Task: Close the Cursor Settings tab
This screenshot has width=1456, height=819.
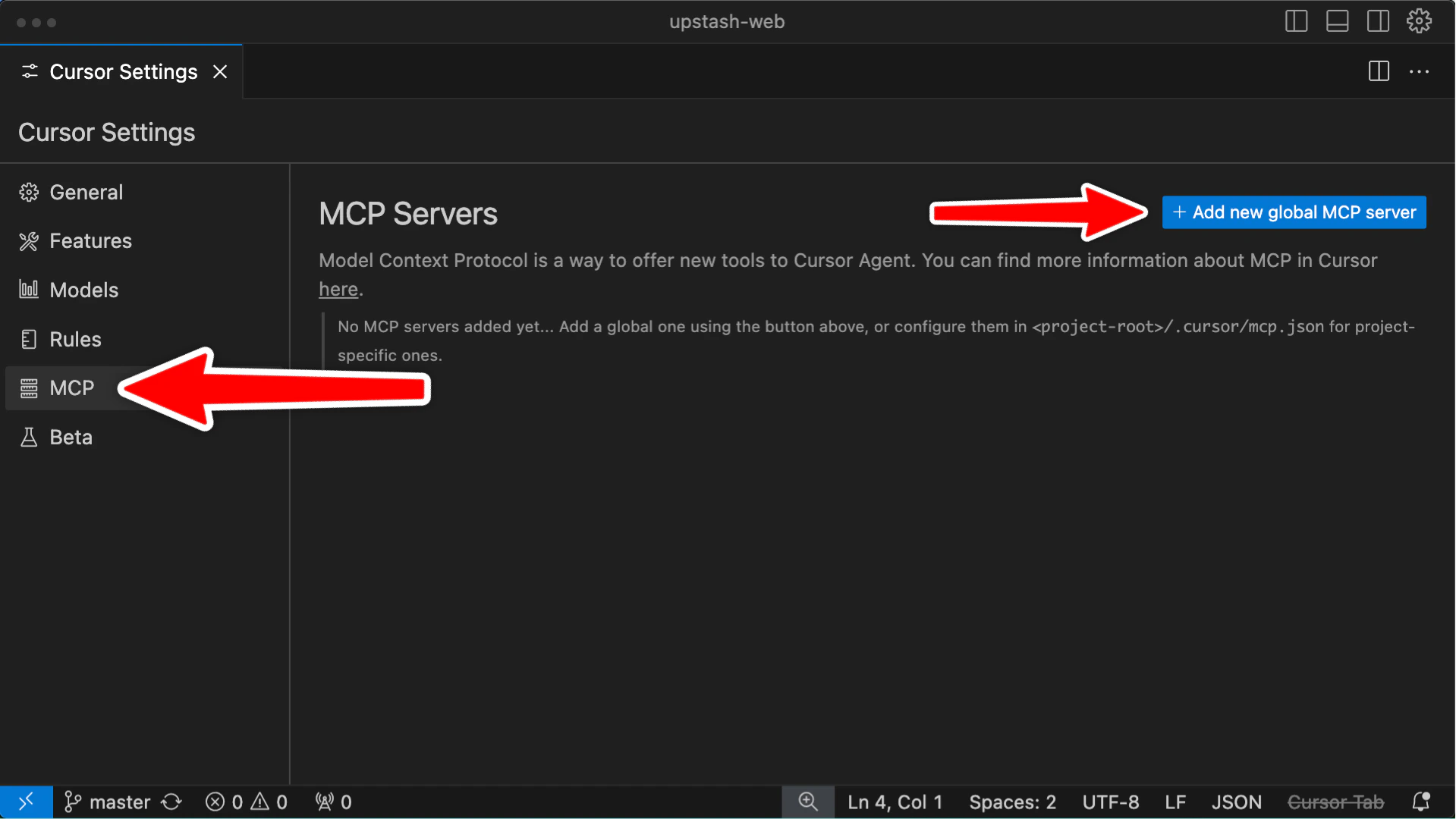Action: (x=220, y=71)
